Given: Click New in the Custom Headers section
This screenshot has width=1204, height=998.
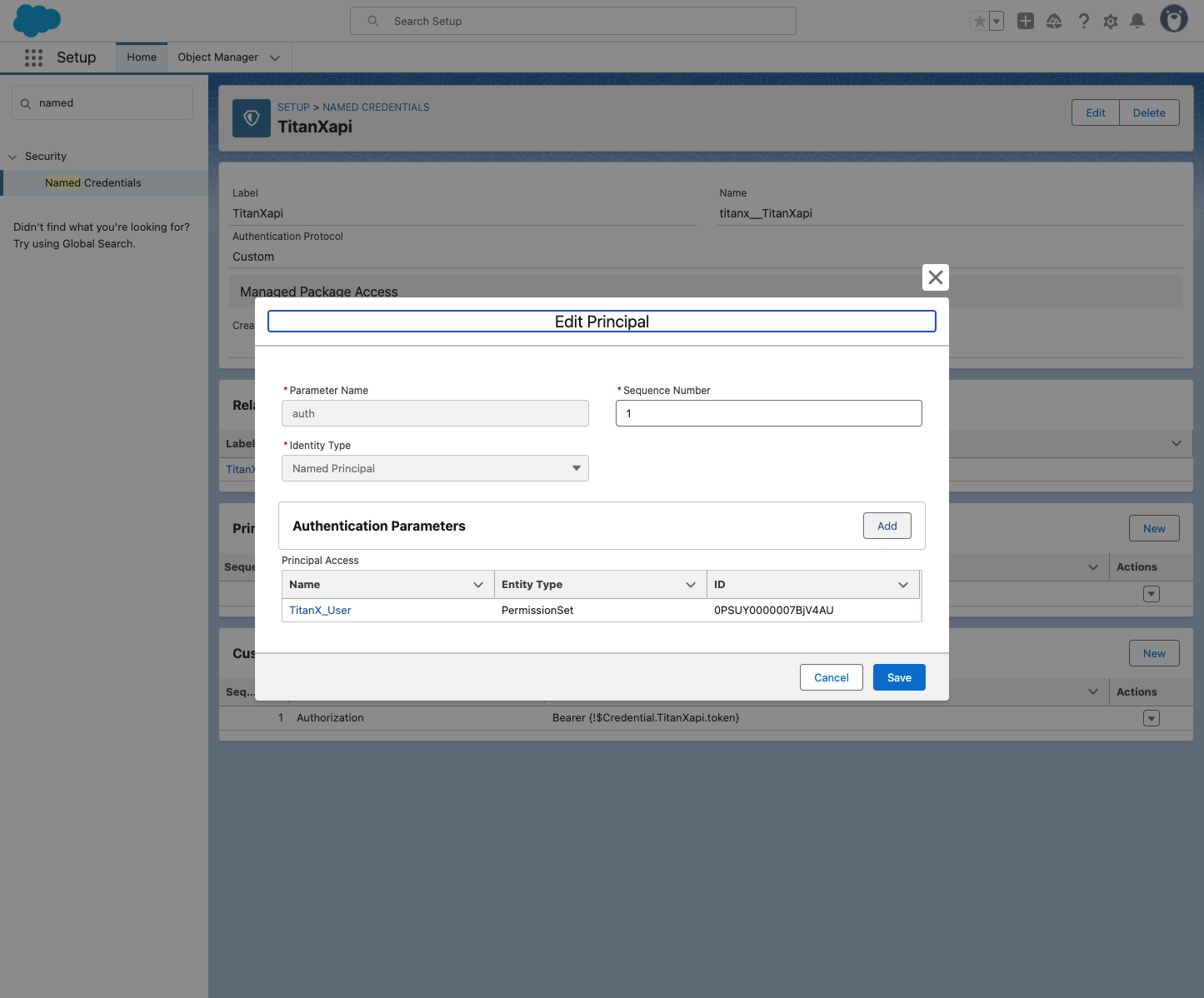Looking at the screenshot, I should click(1154, 653).
